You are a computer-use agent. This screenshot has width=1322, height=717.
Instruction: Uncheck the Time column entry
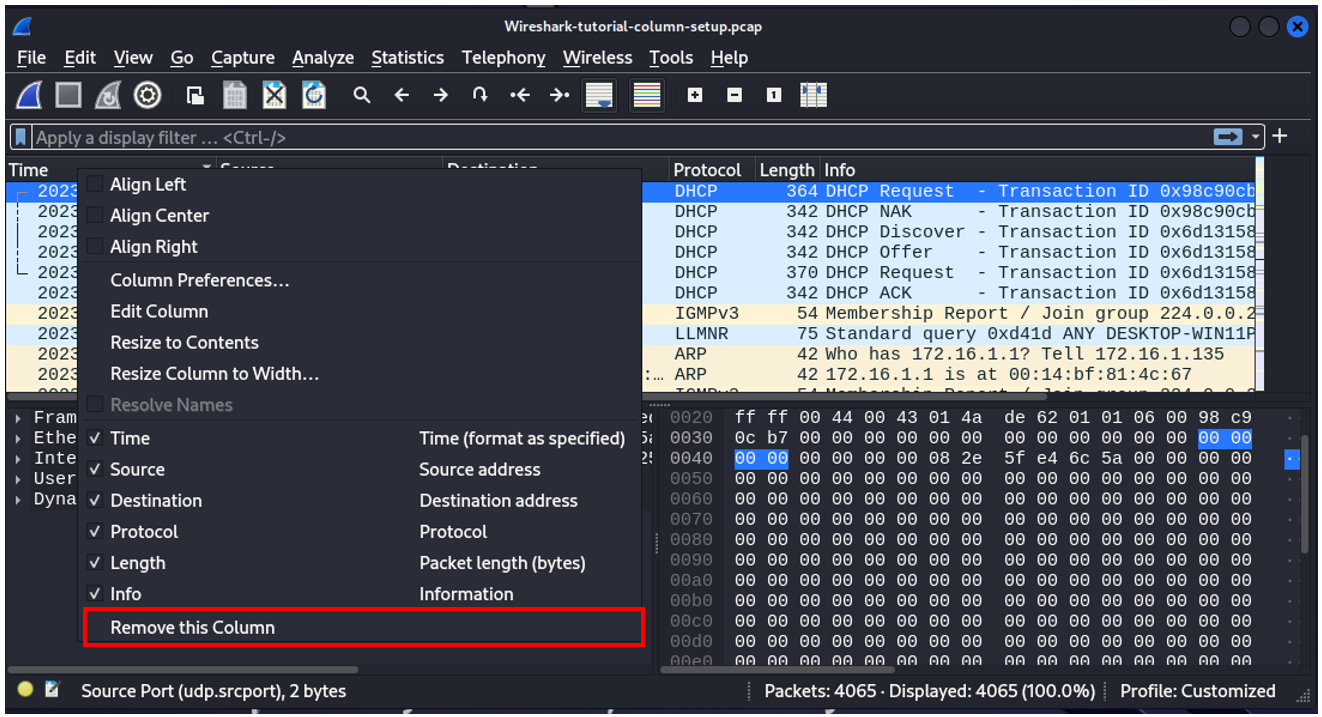click(x=95, y=438)
